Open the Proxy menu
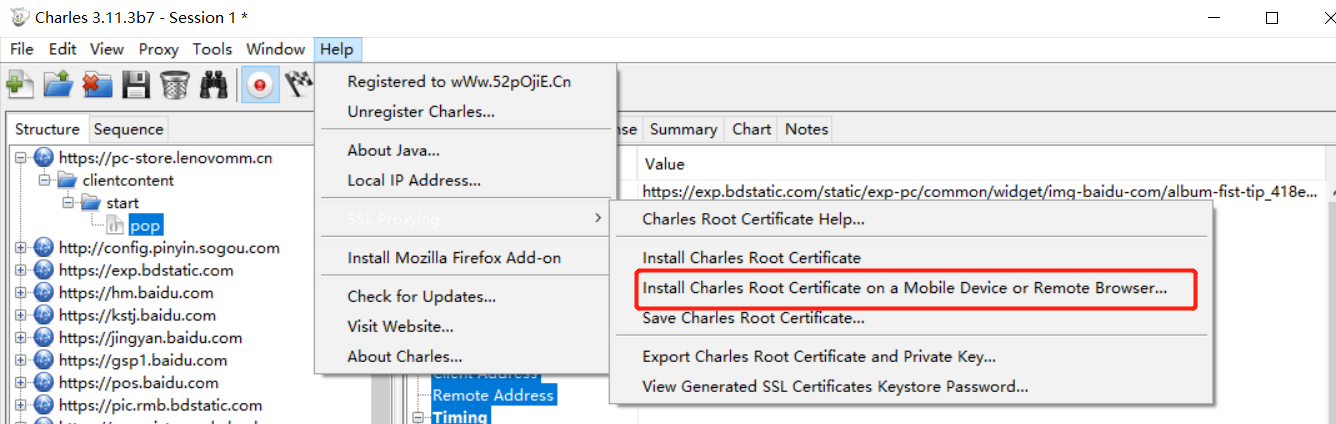The height and width of the screenshot is (424, 1336). click(159, 49)
